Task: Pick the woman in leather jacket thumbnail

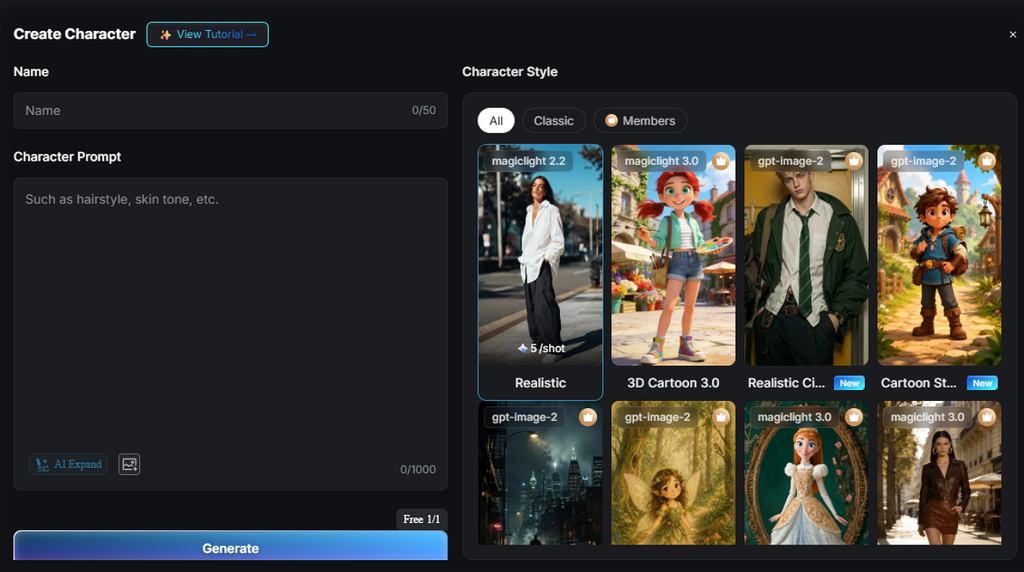Action: [x=939, y=473]
